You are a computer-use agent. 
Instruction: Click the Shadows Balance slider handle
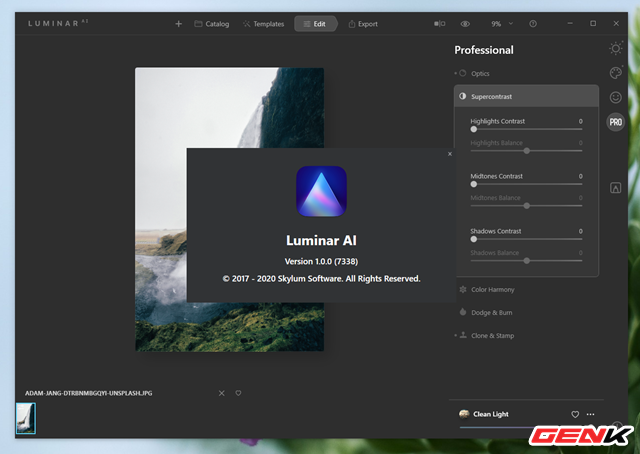tap(527, 261)
